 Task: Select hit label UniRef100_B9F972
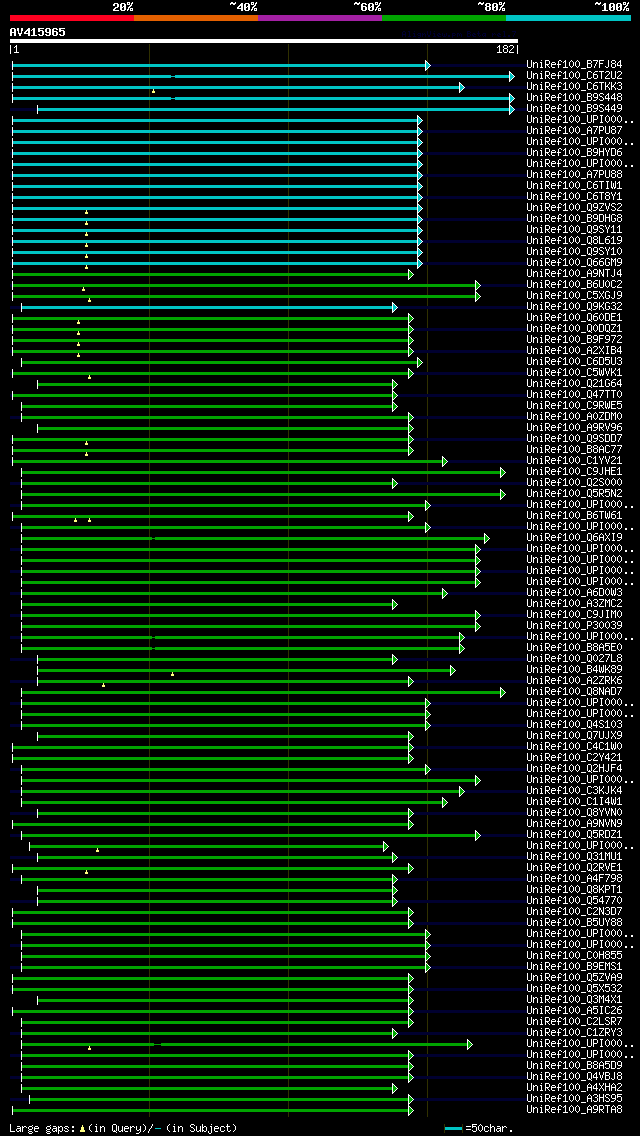pos(574,339)
